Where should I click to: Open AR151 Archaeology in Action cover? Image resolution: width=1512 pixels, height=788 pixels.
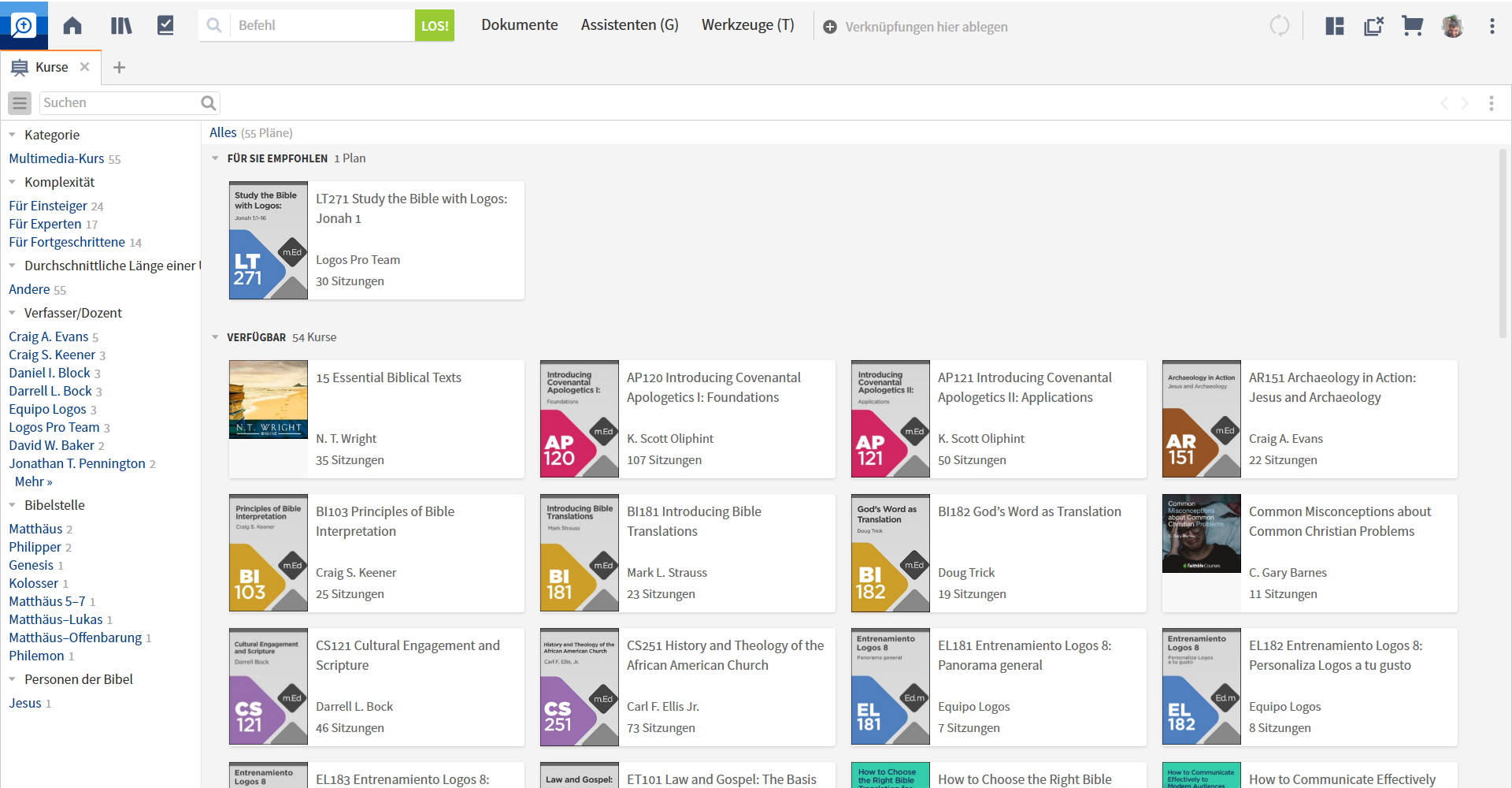coord(1202,419)
